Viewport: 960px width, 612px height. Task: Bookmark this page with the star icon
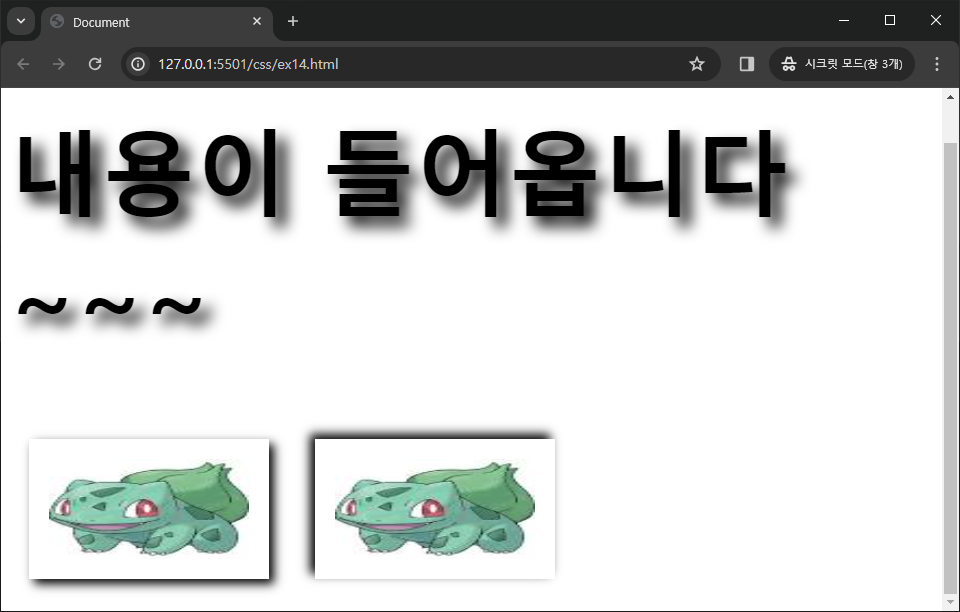tap(697, 64)
